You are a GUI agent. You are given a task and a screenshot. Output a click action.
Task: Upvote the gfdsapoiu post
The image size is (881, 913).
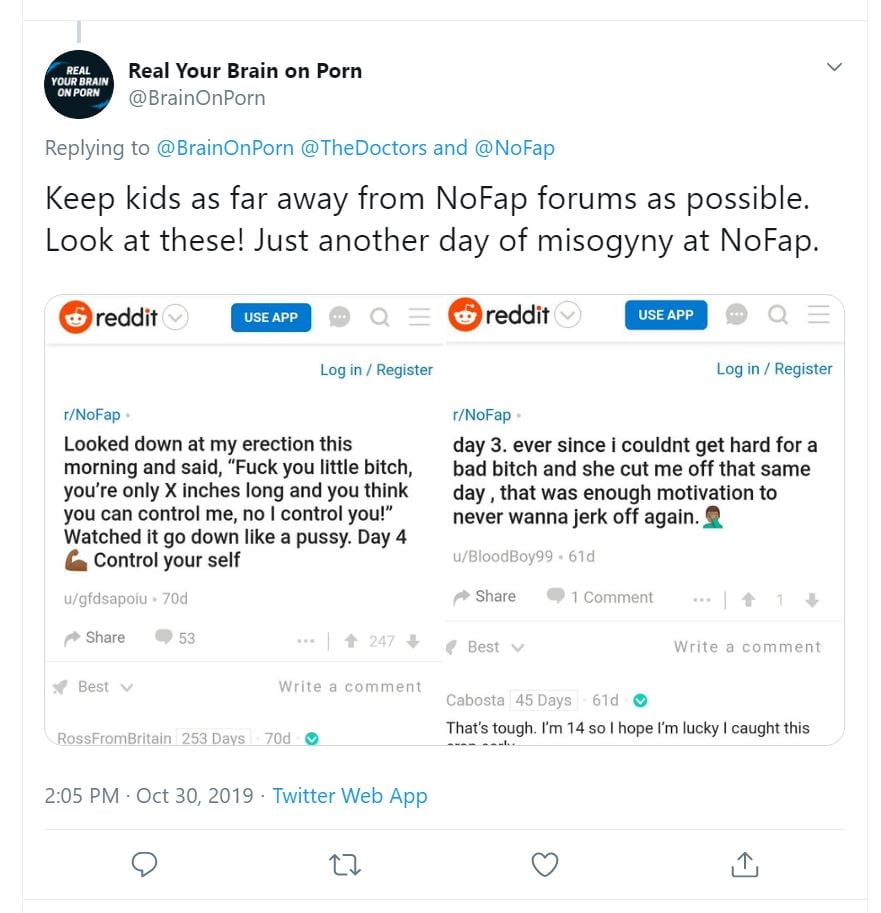click(351, 641)
